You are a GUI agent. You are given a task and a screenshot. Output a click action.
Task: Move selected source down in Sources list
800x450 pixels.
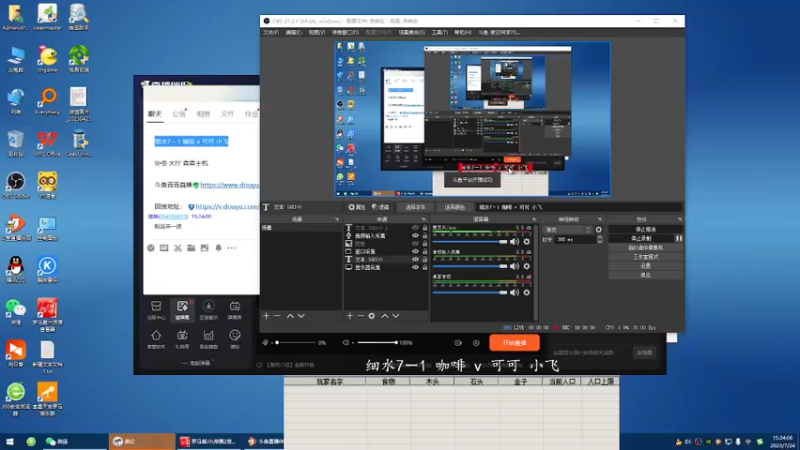395,316
